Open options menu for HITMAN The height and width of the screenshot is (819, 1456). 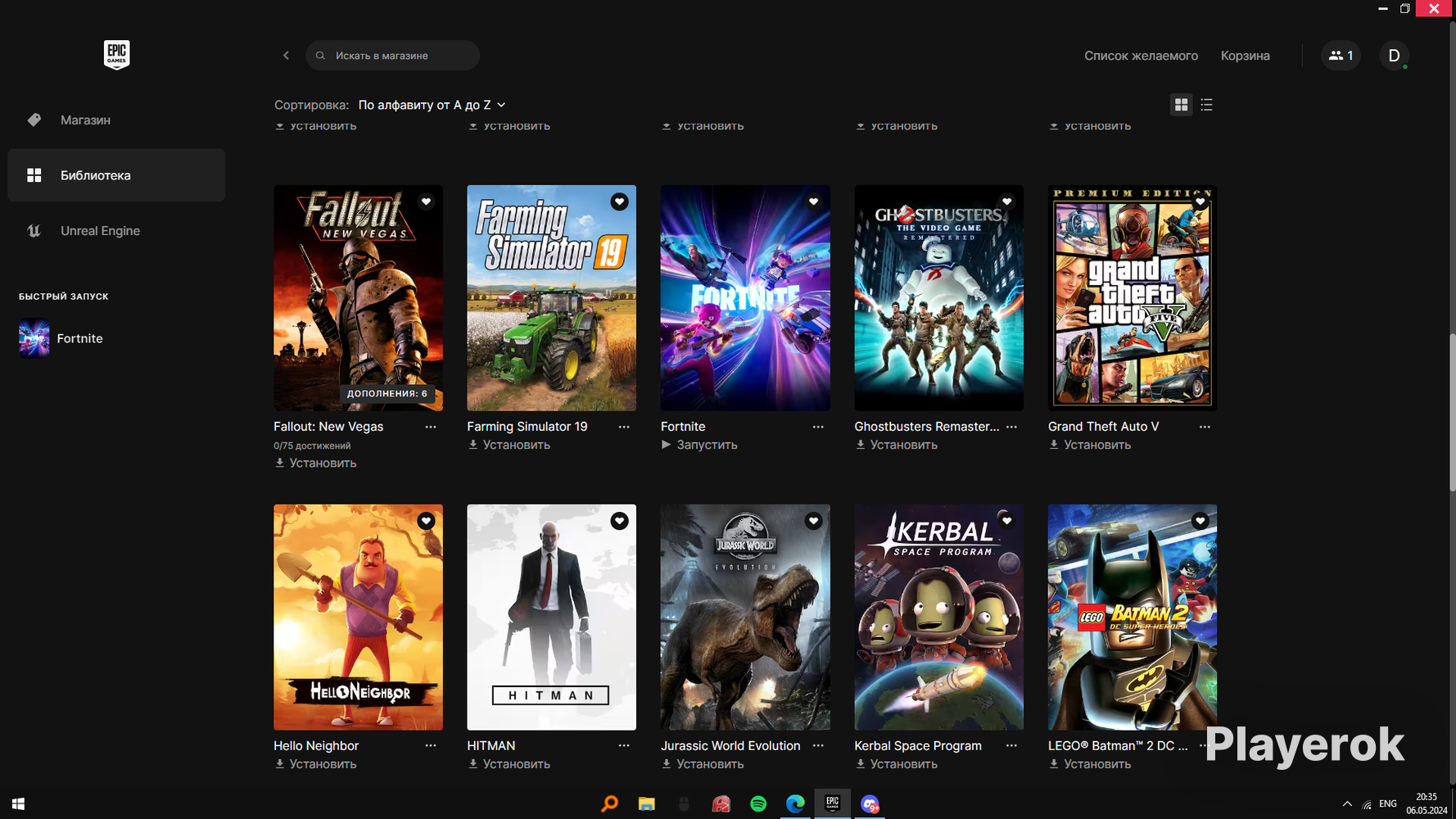pos(624,746)
